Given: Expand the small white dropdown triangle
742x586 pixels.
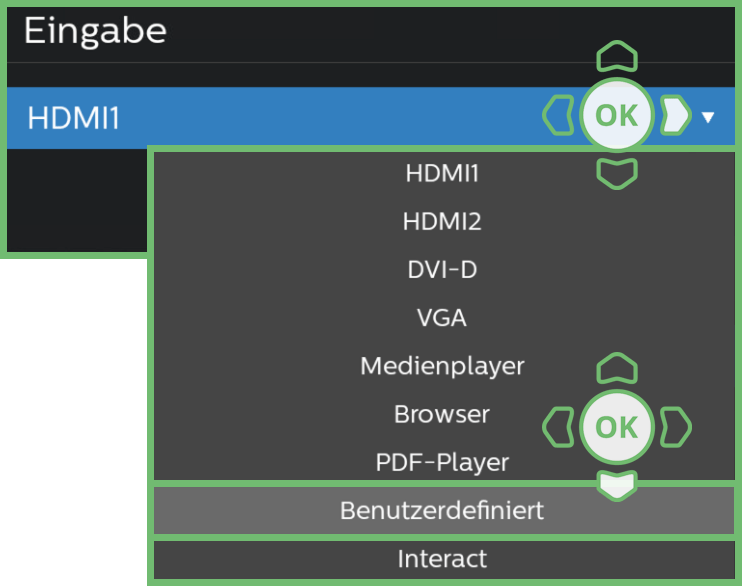Looking at the screenshot, I should [x=709, y=117].
